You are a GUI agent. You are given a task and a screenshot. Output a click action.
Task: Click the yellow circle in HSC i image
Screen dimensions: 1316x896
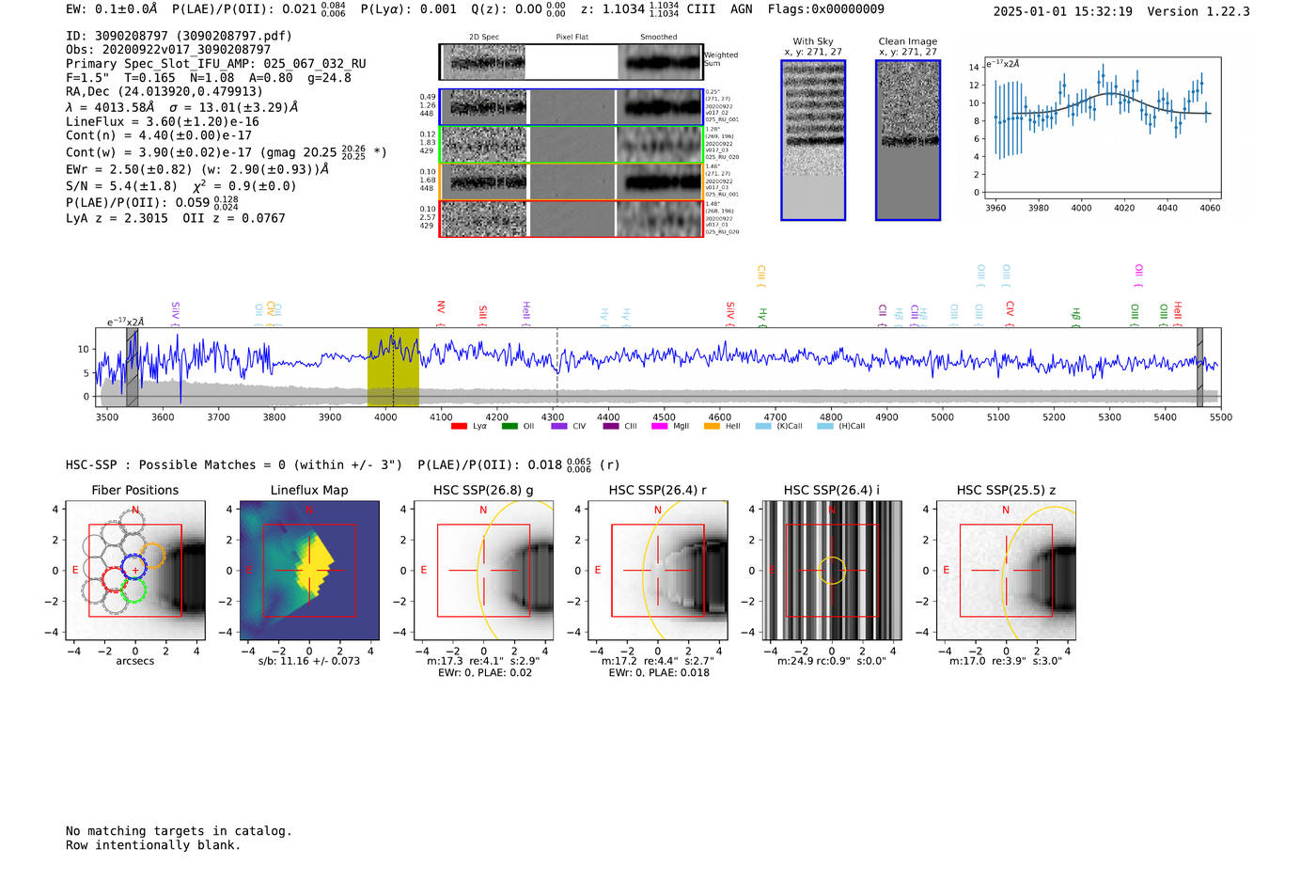click(832, 571)
